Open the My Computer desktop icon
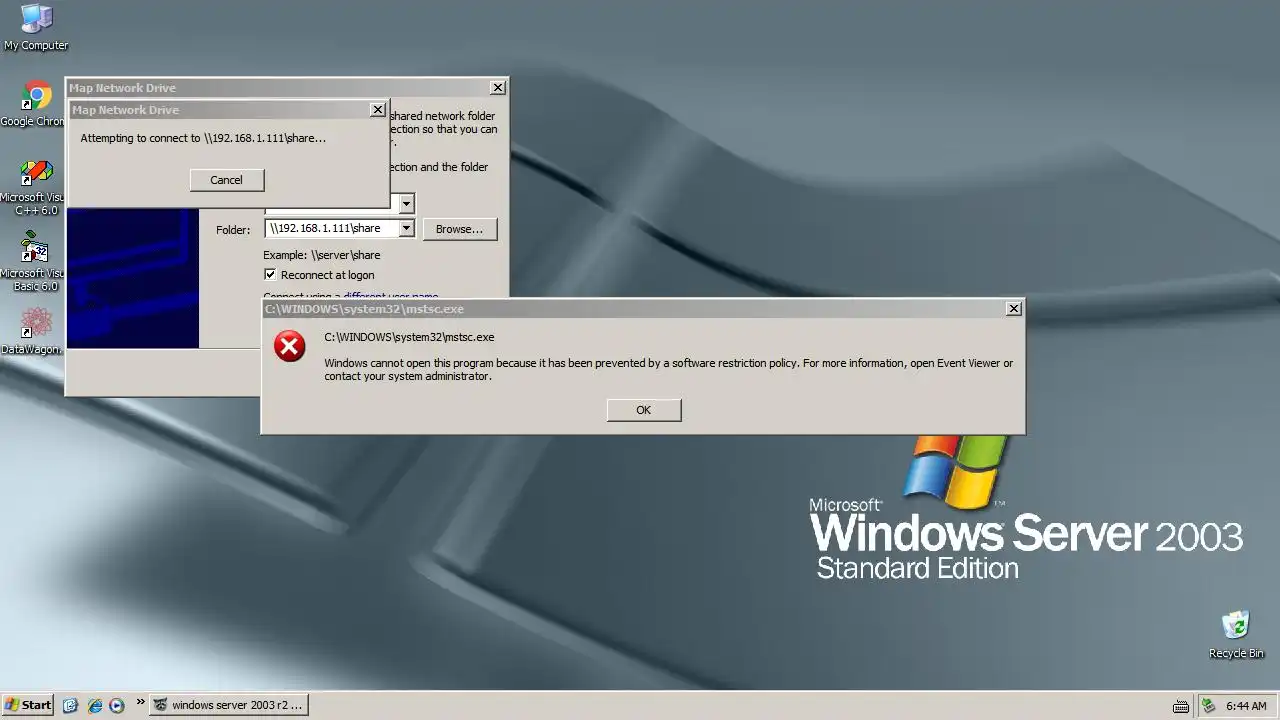This screenshot has width=1280, height=720. (x=36, y=27)
